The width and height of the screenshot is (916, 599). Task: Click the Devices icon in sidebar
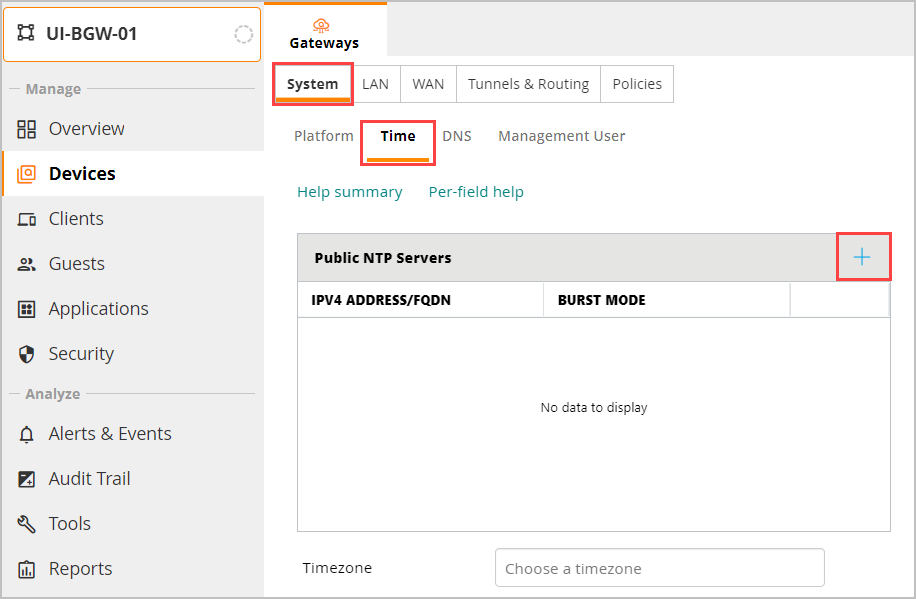pyautogui.click(x=27, y=174)
